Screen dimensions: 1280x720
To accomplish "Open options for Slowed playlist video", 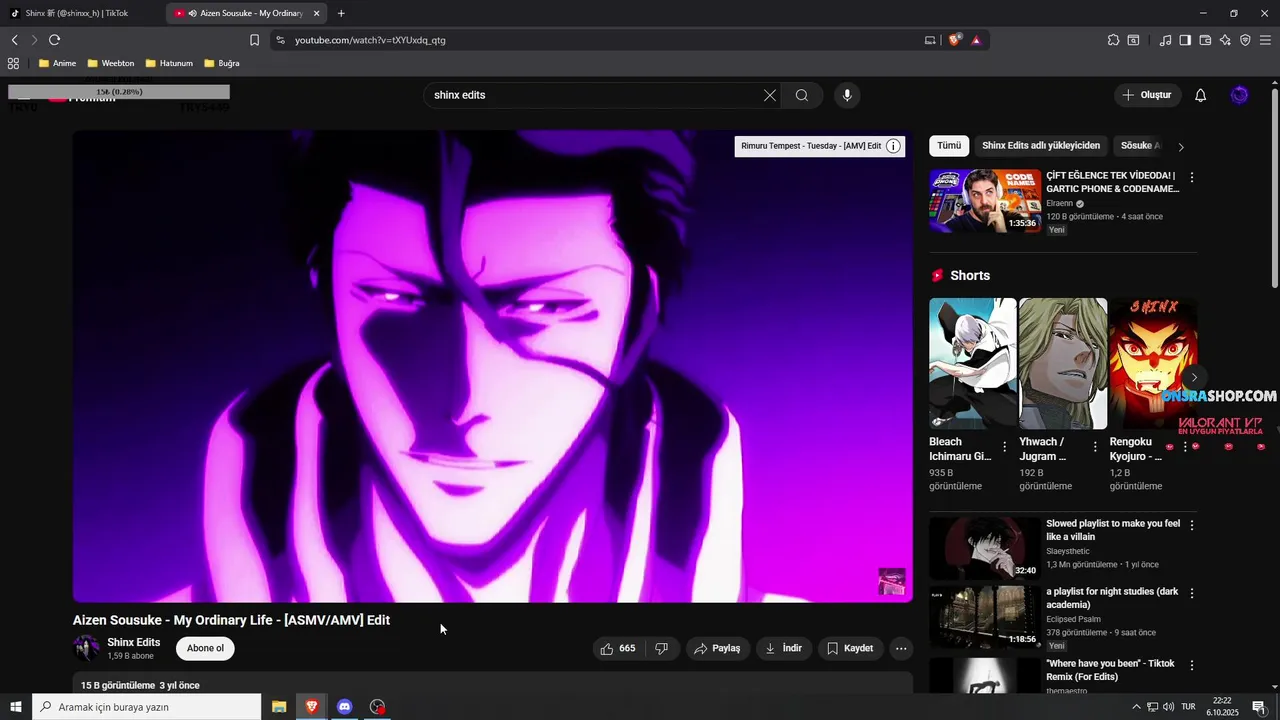I will coord(1191,525).
